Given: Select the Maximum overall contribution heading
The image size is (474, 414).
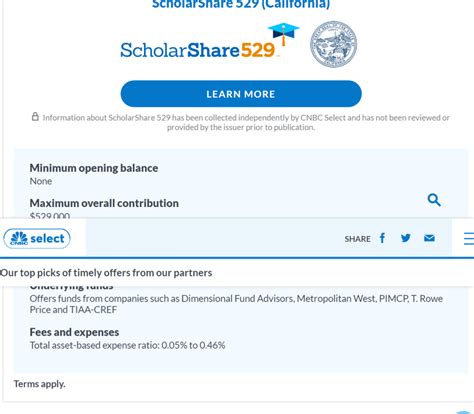Looking at the screenshot, I should pos(104,203).
